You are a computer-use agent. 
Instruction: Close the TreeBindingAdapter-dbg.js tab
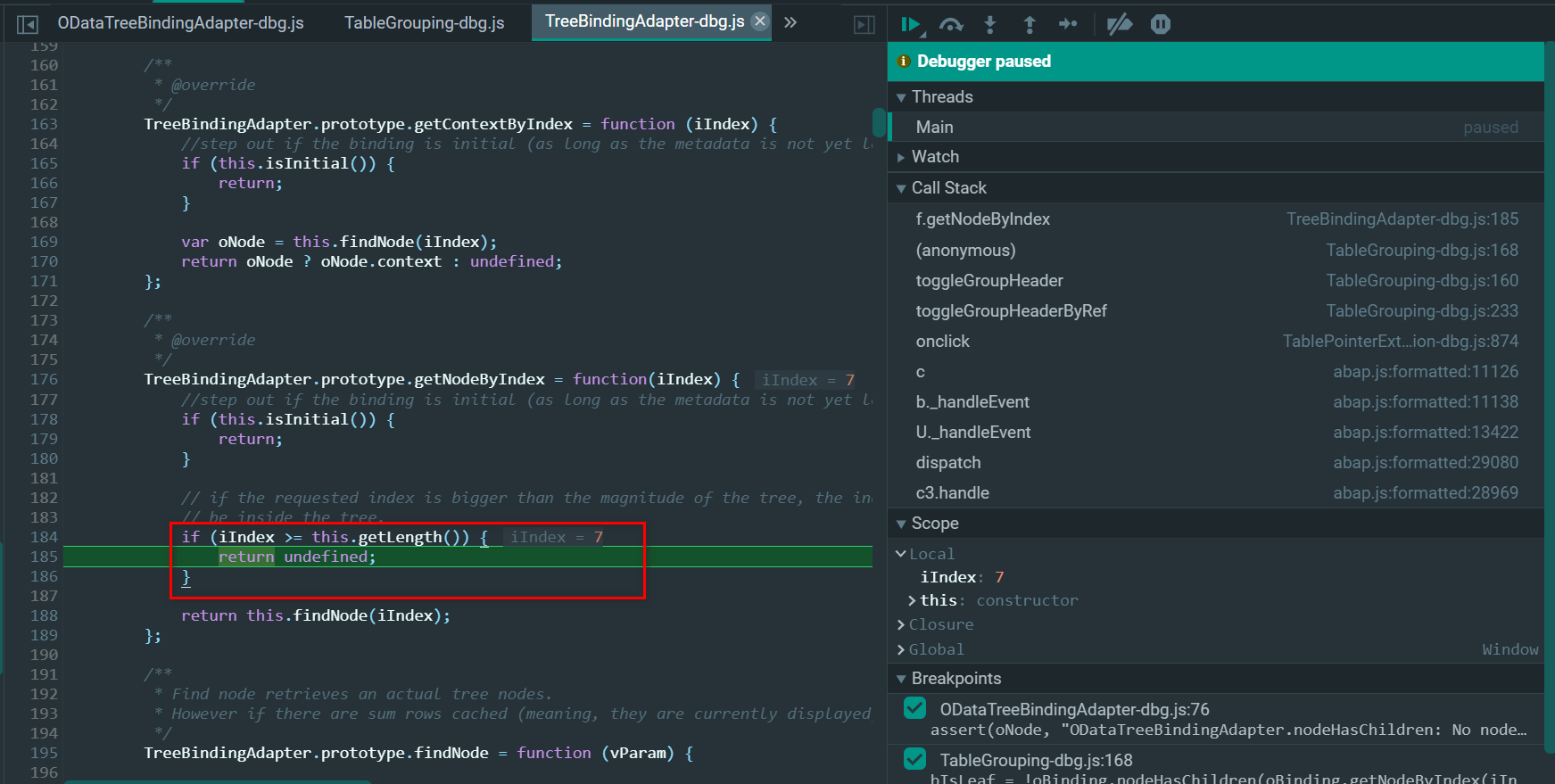pyautogui.click(x=759, y=21)
